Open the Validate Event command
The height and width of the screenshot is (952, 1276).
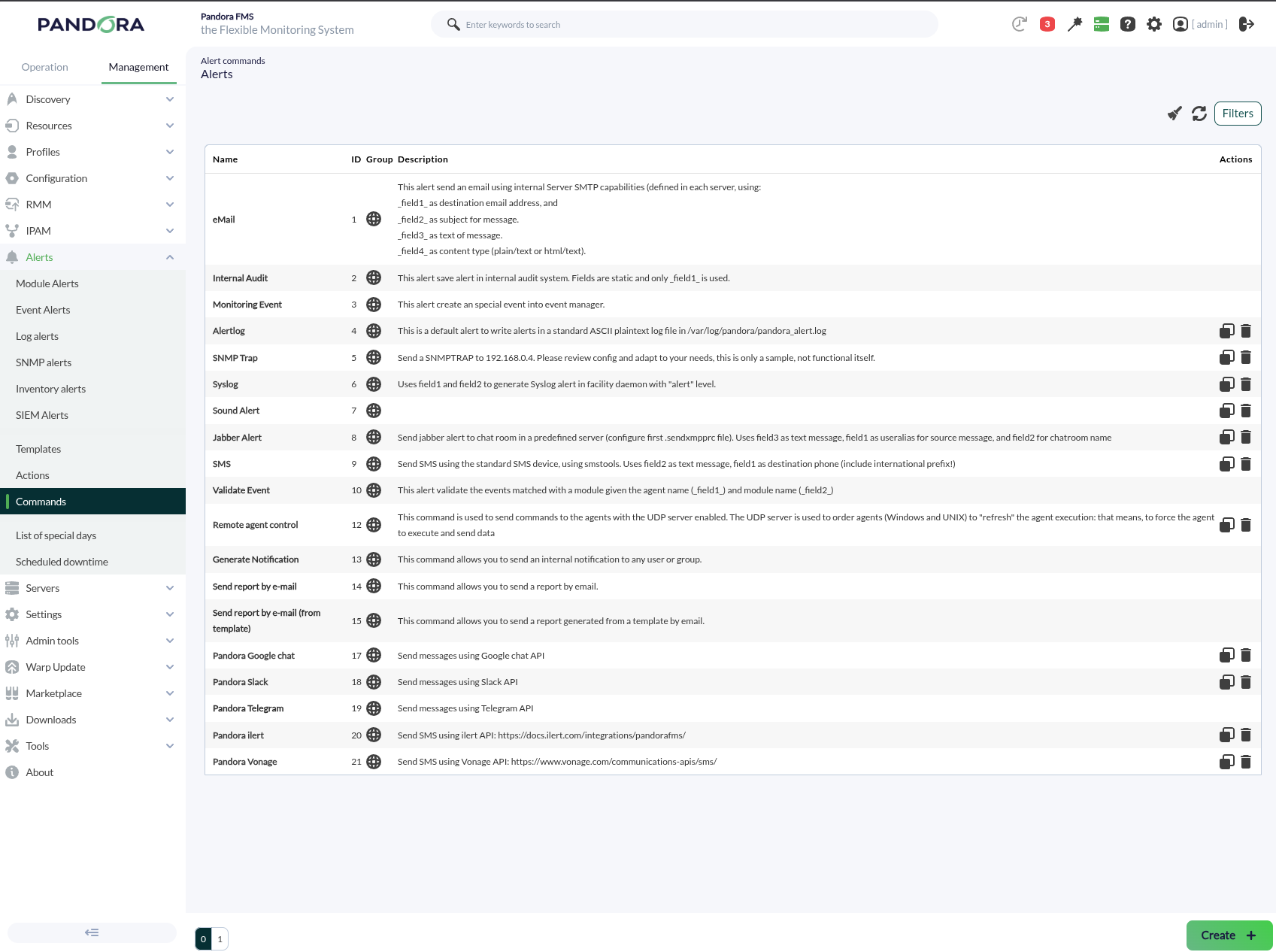click(241, 490)
